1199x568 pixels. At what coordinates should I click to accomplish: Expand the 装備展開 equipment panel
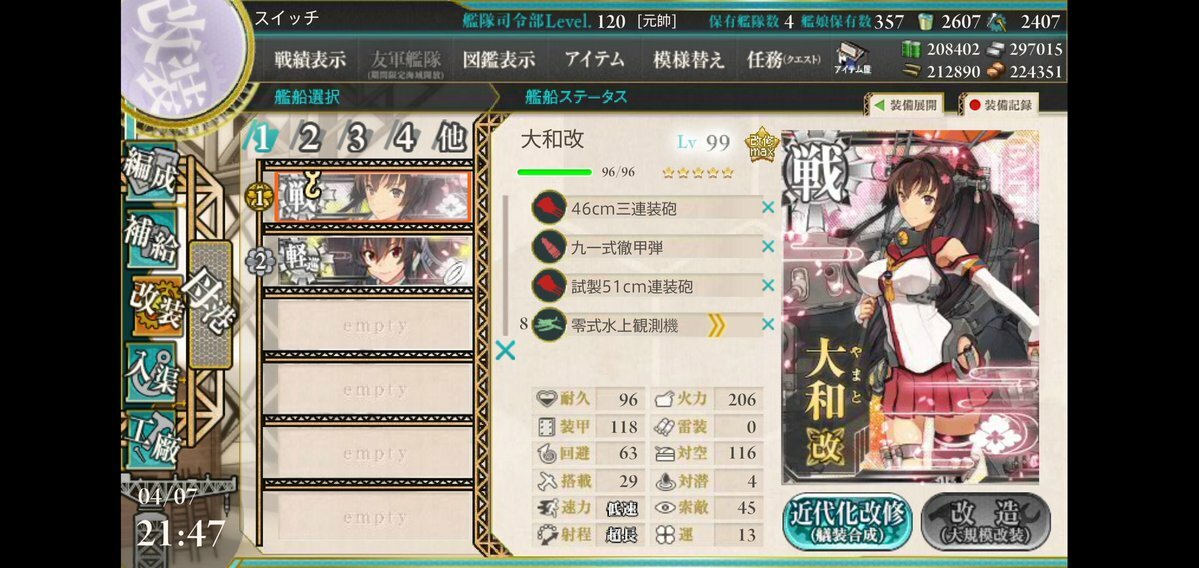pyautogui.click(x=904, y=105)
